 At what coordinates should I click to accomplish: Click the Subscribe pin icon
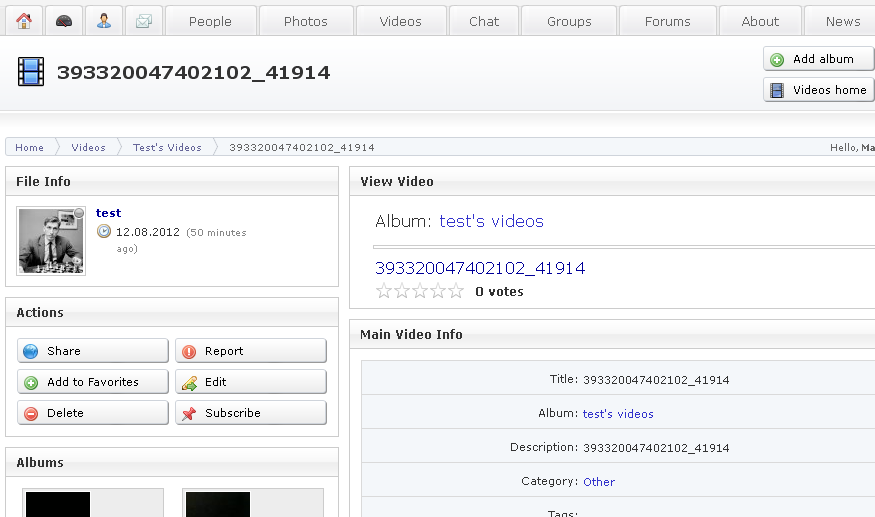[189, 414]
